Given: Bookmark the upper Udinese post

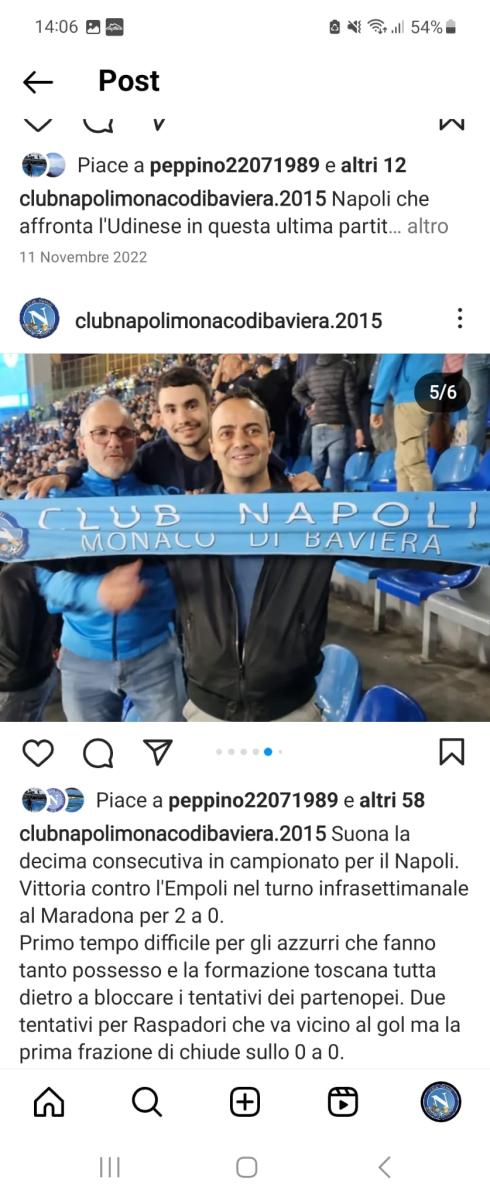Looking at the screenshot, I should [x=452, y=125].
